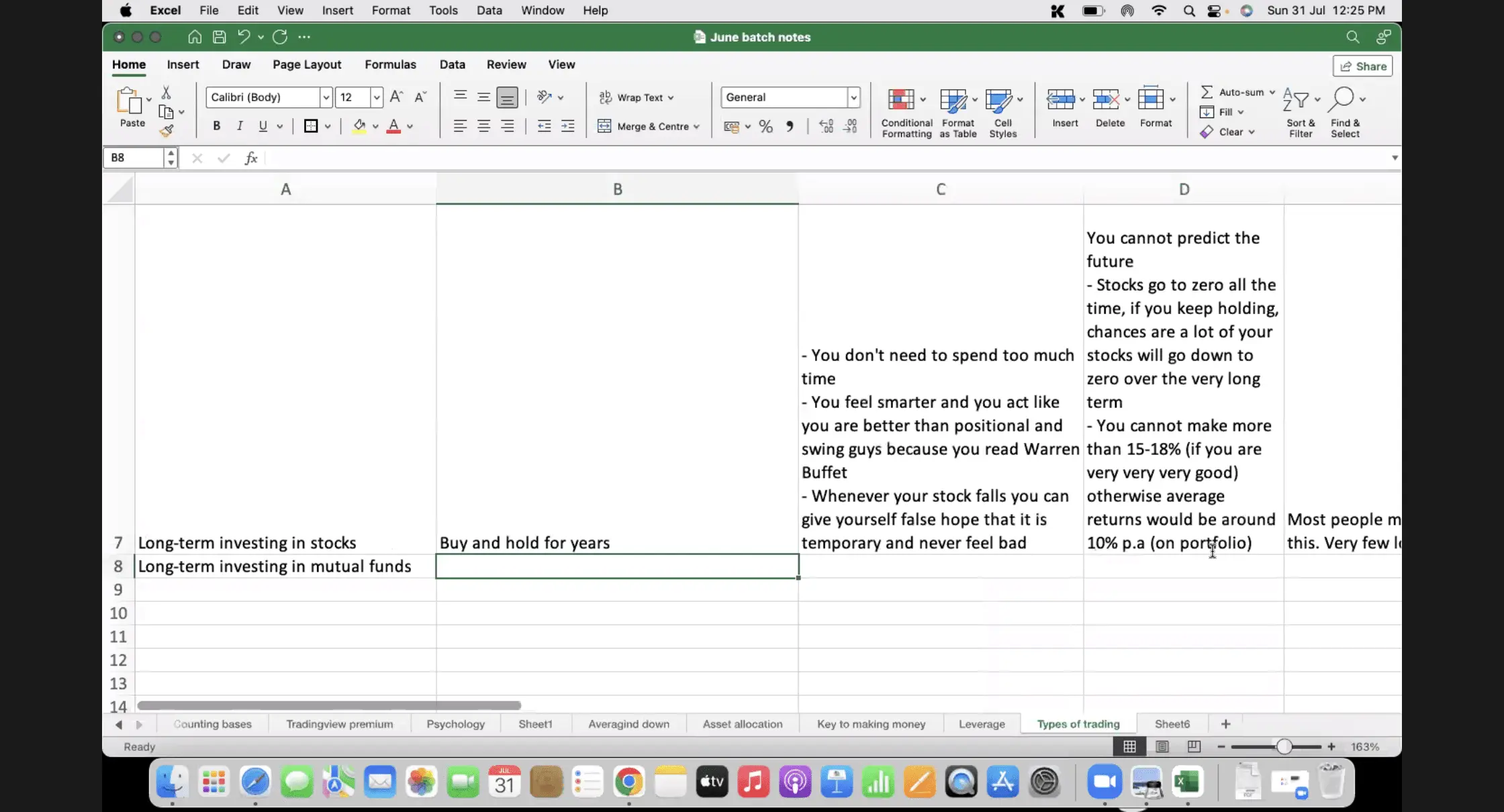The image size is (1504, 812).
Task: Click the Save icon in title bar
Action: click(x=219, y=37)
